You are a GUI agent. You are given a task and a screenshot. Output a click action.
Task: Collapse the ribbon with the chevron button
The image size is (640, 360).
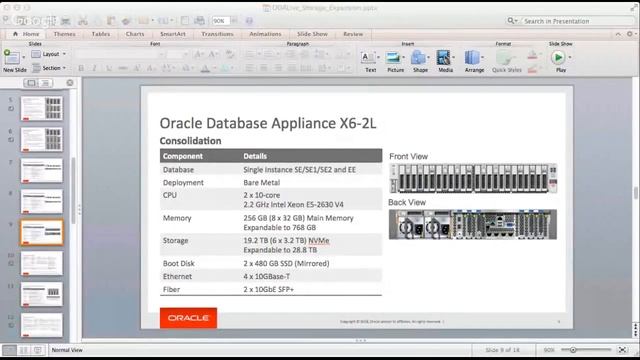point(618,34)
